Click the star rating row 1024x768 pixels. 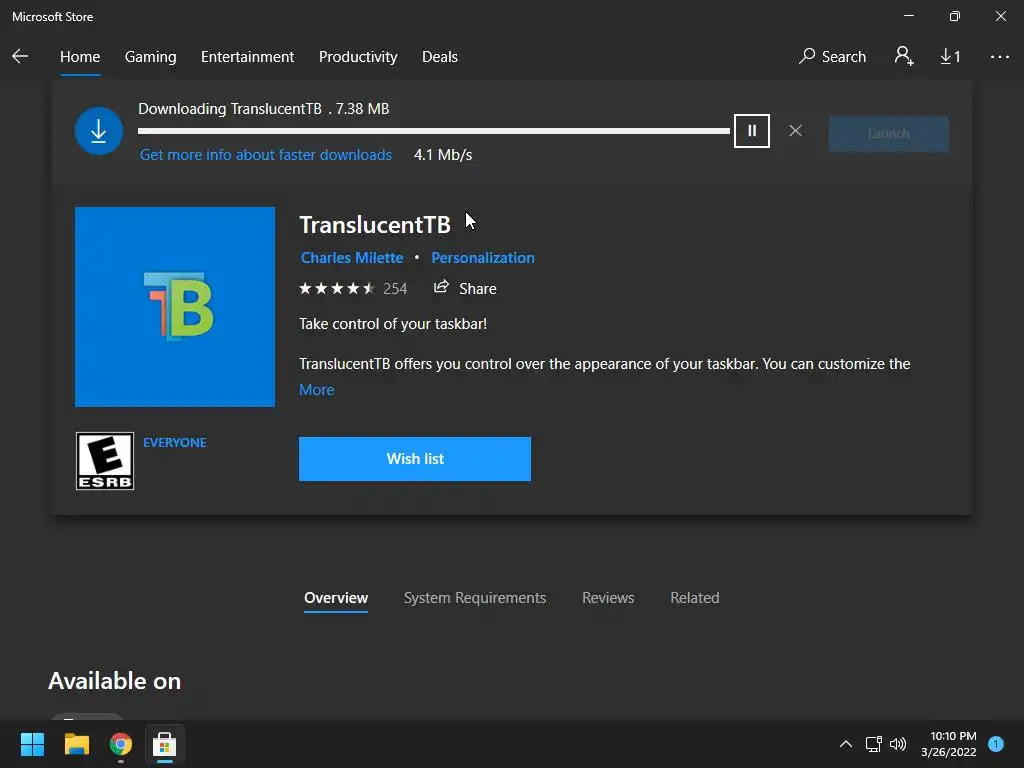(337, 288)
